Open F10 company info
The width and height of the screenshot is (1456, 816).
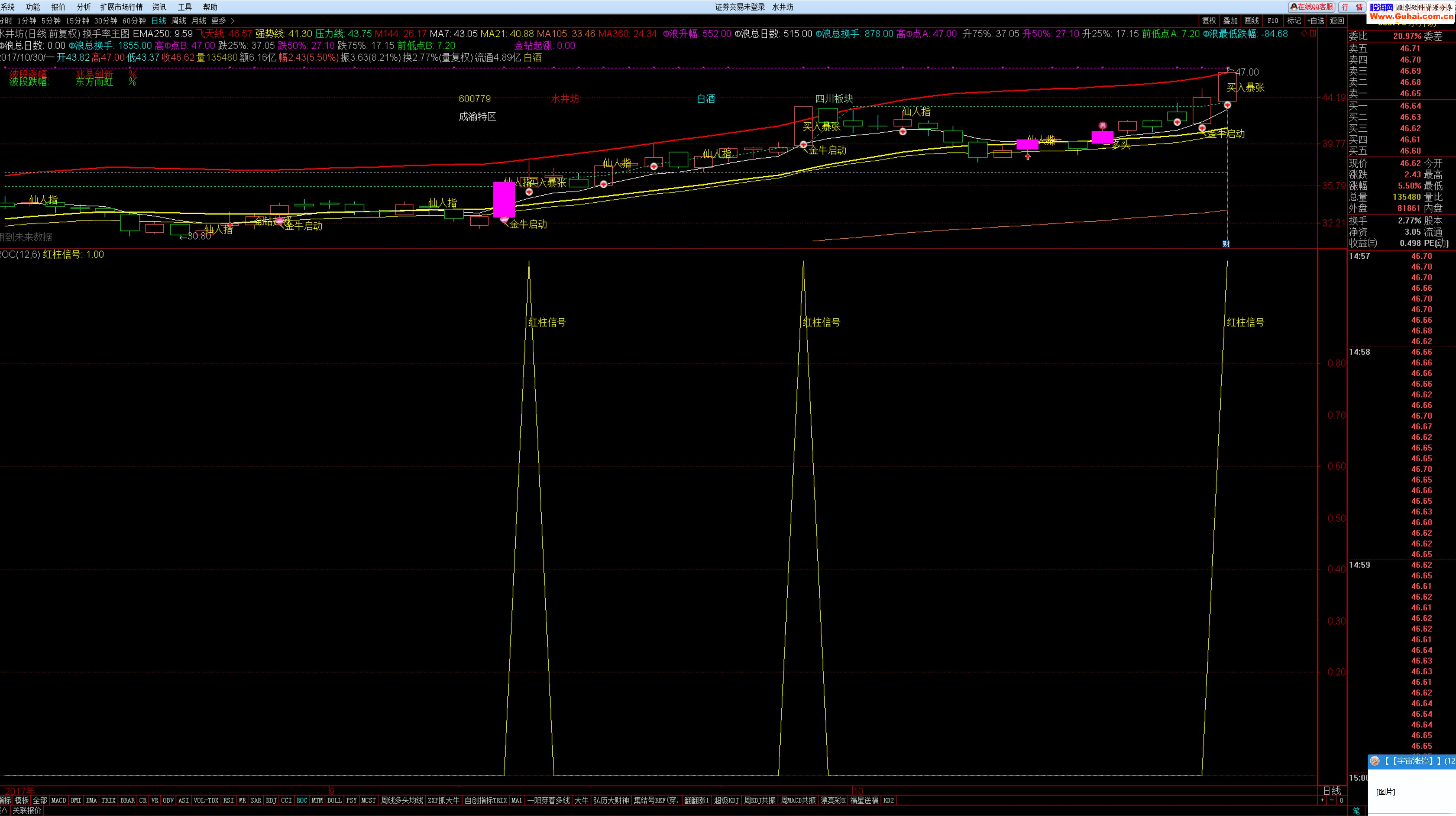[1273, 21]
